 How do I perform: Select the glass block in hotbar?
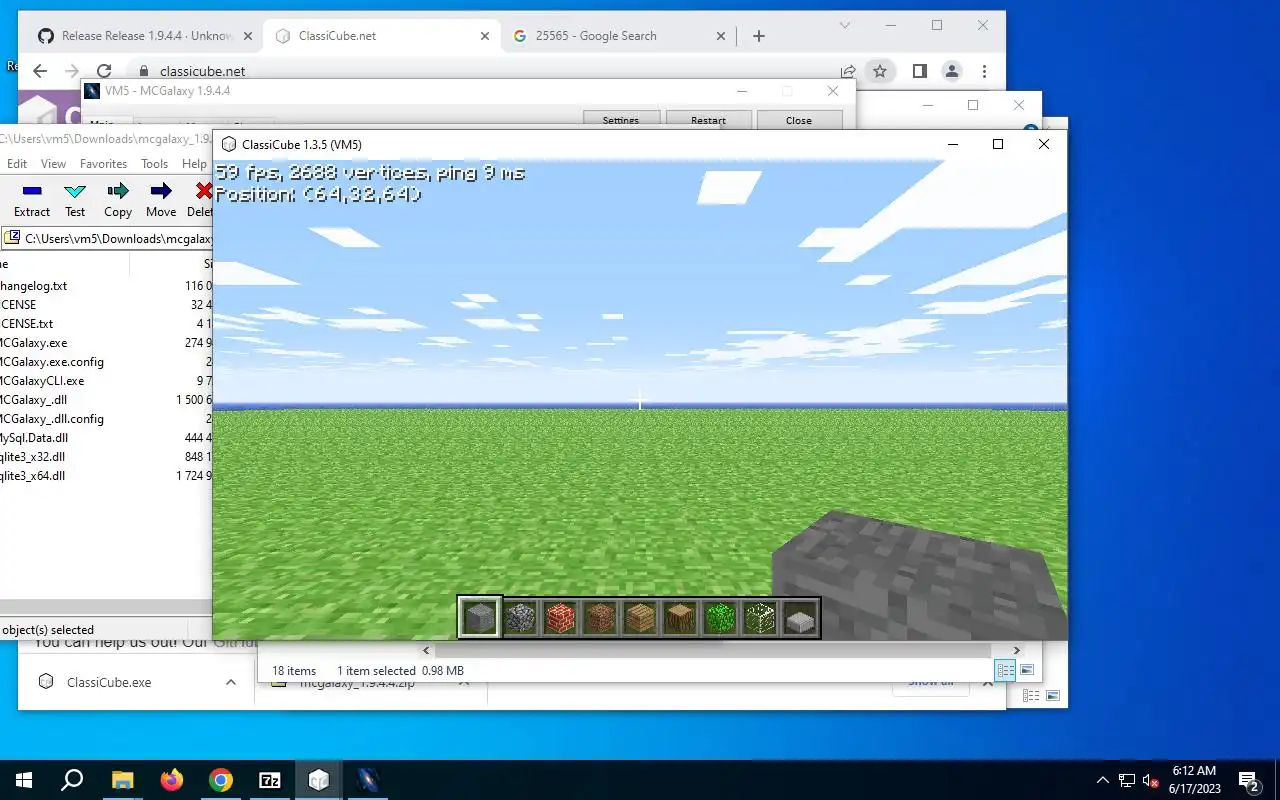point(760,618)
